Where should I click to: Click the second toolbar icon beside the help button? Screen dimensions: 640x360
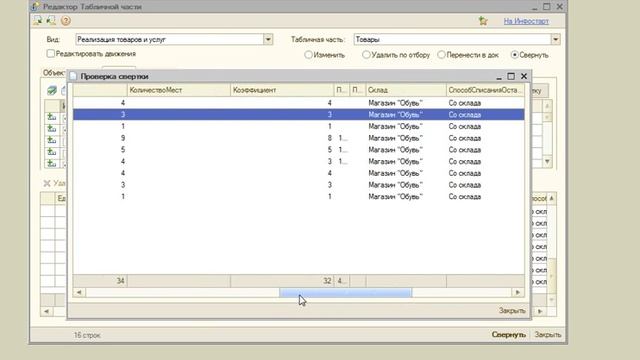coord(51,20)
